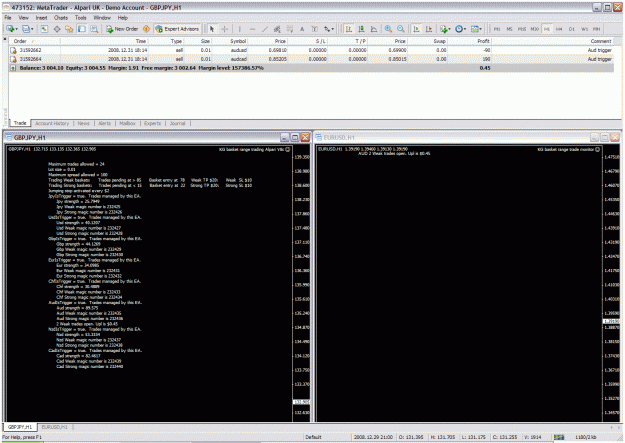The height and width of the screenshot is (443, 625).
Task: Click the New Order button
Action: [x=122, y=29]
